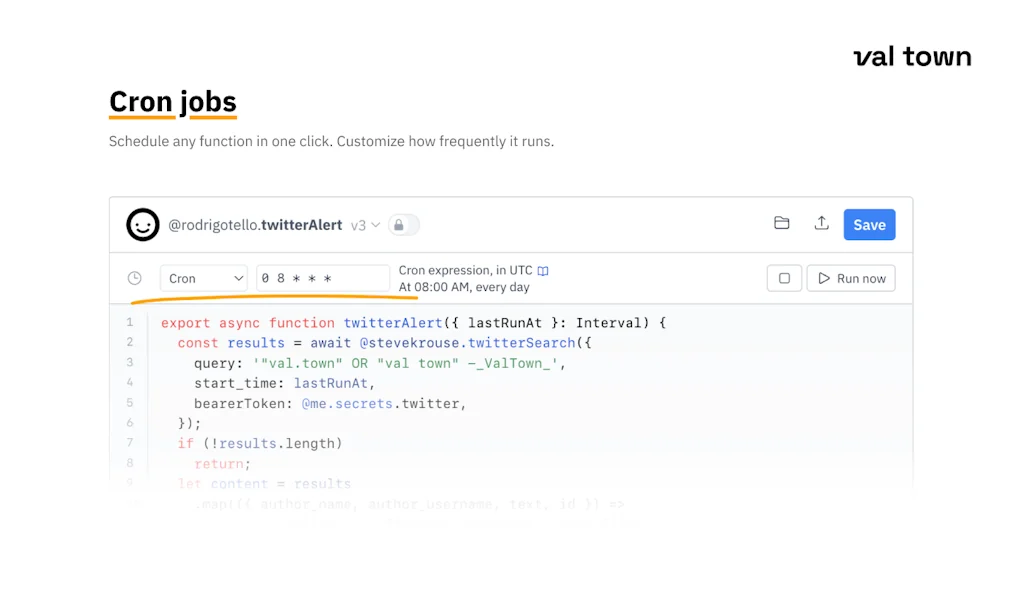Click the val town logo

[912, 57]
